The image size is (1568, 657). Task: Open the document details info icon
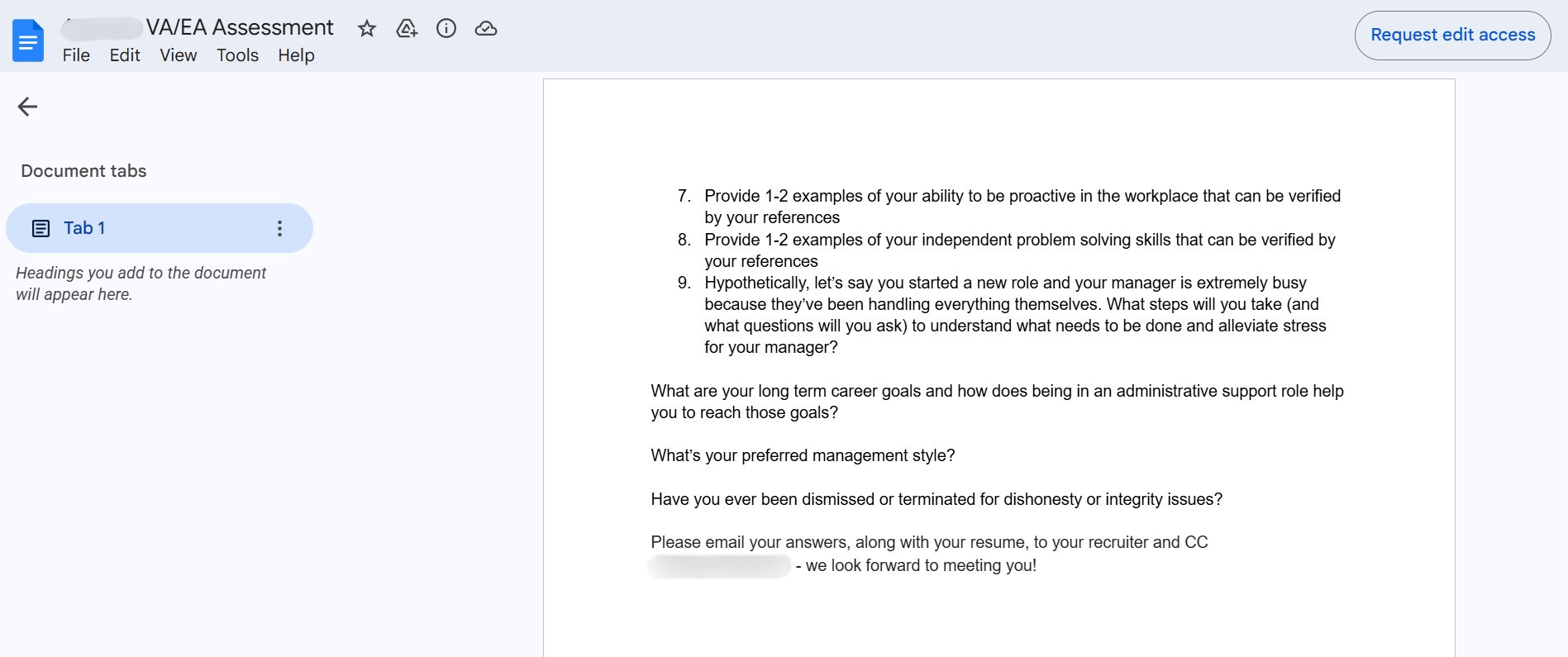(x=446, y=29)
